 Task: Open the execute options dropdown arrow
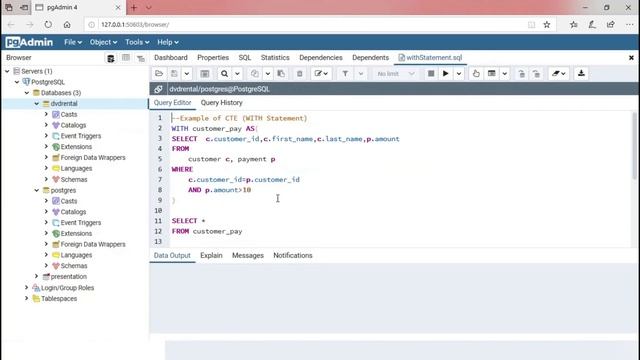tap(459, 74)
